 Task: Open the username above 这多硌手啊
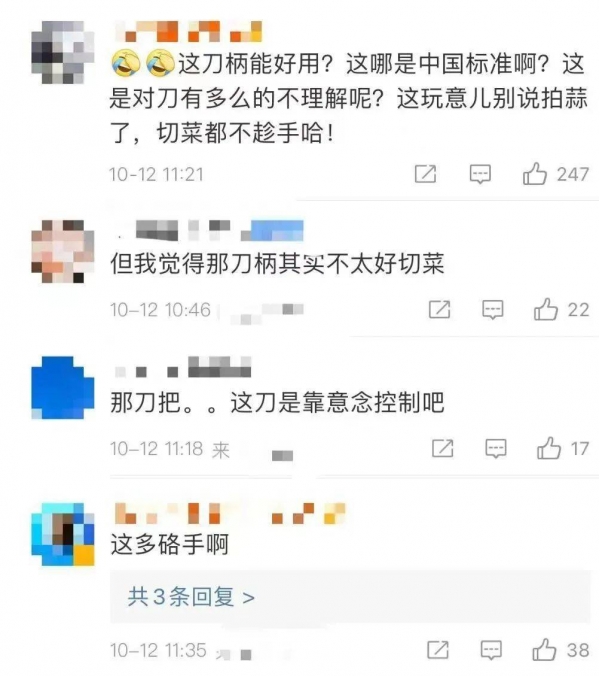click(x=230, y=513)
